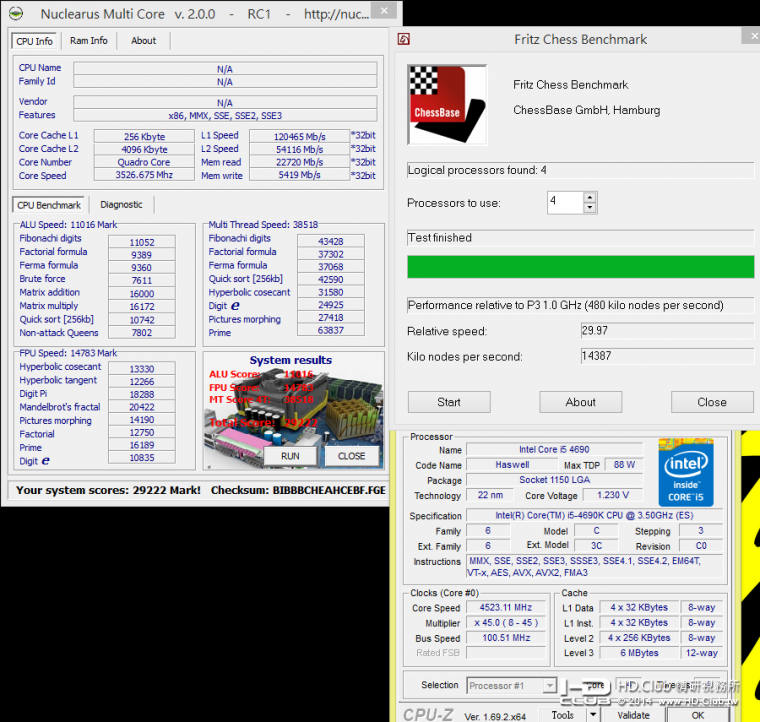760x722 pixels.
Task: Select the Diagnostic tab
Action: [121, 205]
